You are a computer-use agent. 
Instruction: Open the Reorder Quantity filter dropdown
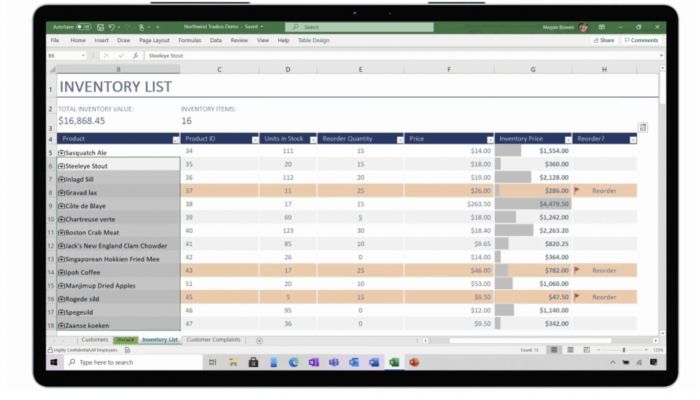pos(400,140)
